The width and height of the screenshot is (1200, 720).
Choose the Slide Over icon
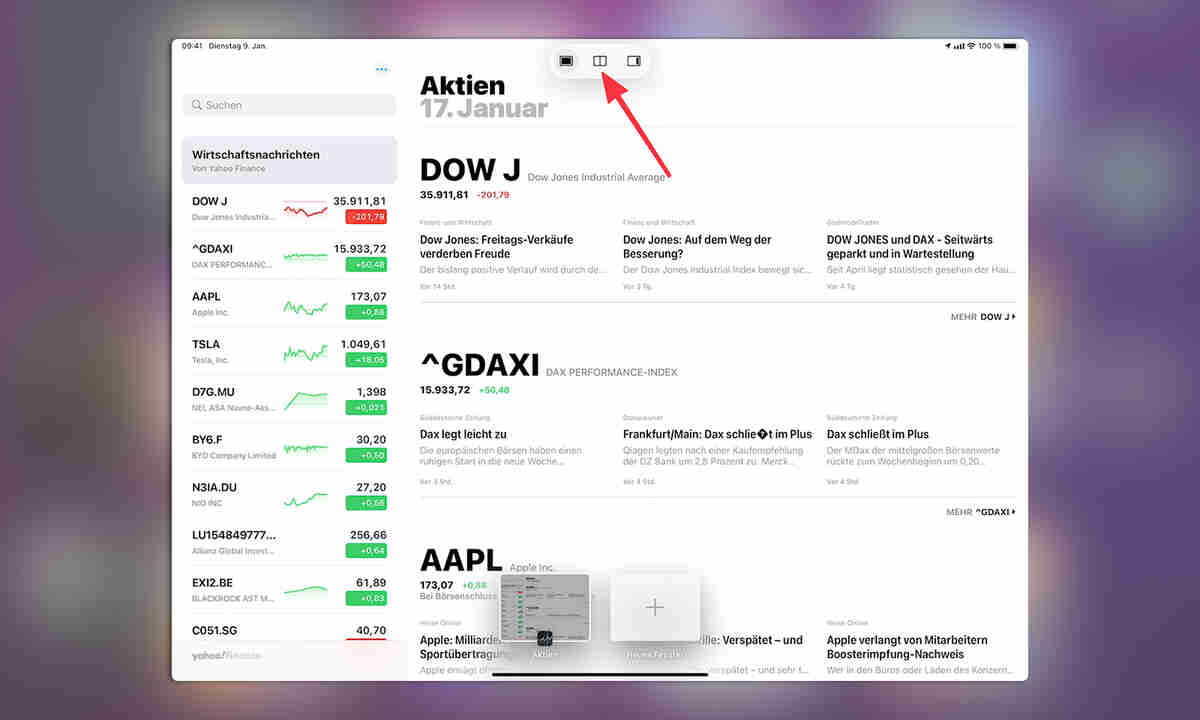pyautogui.click(x=632, y=60)
